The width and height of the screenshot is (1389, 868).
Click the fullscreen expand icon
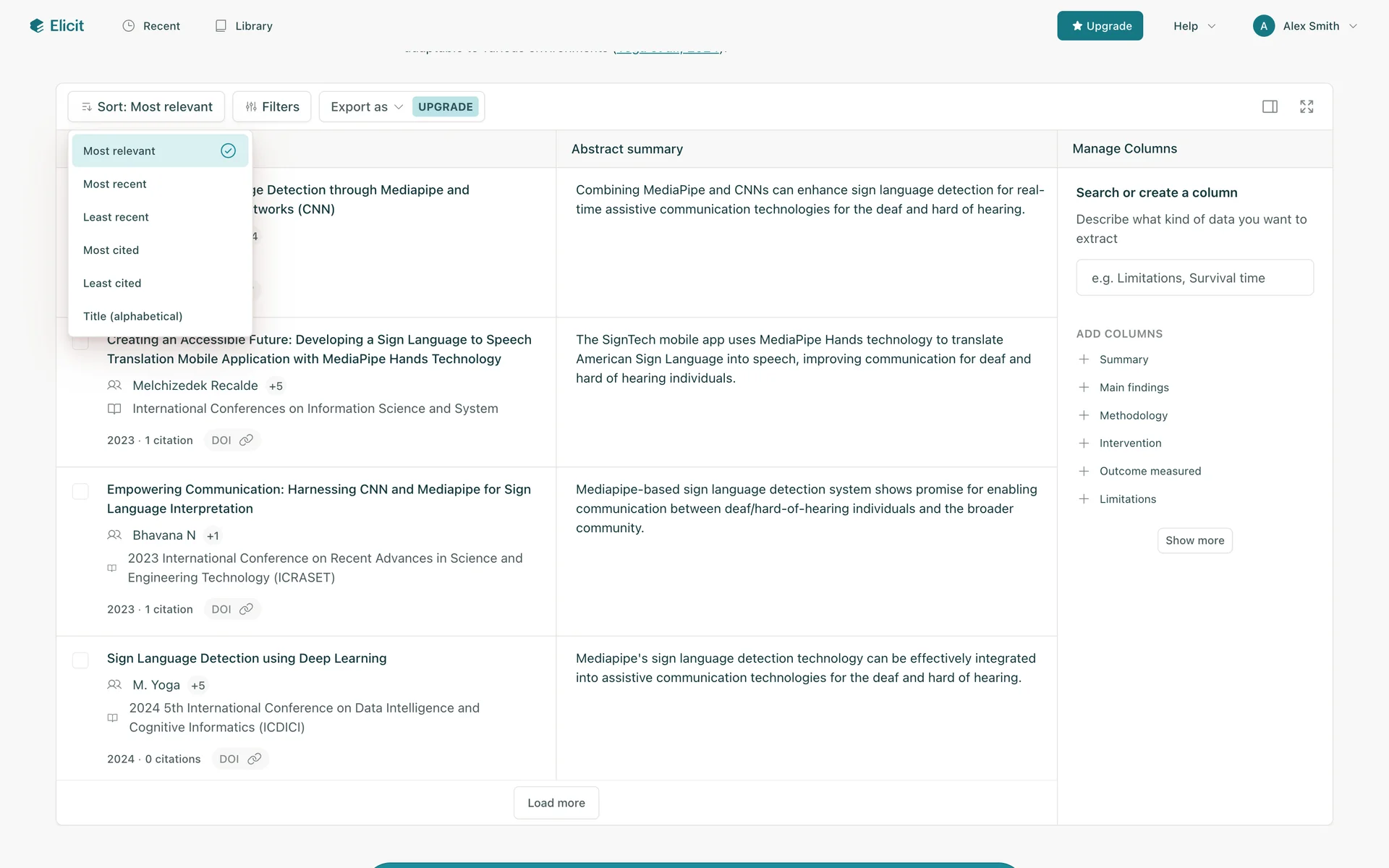[1307, 107]
